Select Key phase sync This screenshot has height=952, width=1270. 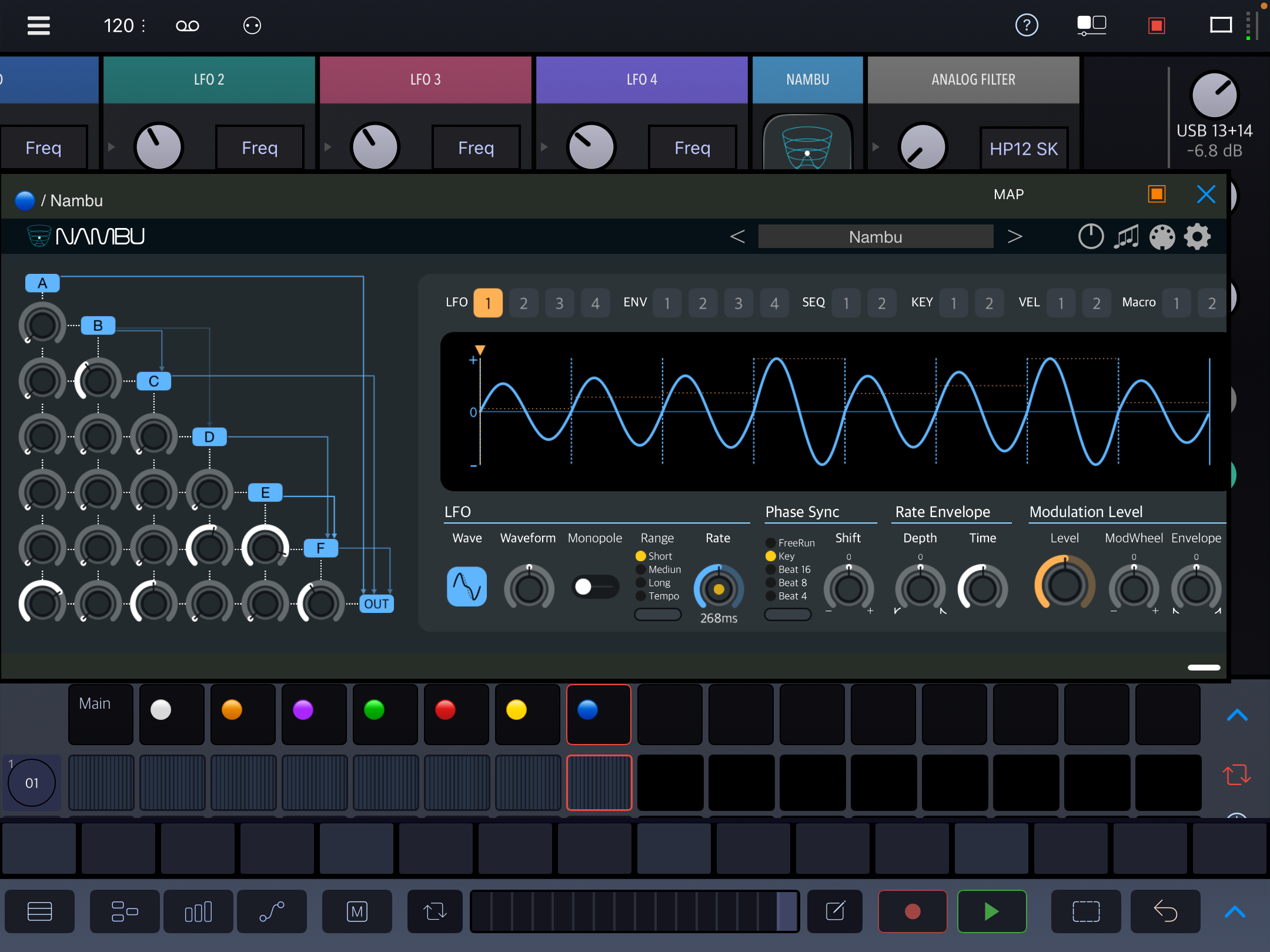[780, 556]
